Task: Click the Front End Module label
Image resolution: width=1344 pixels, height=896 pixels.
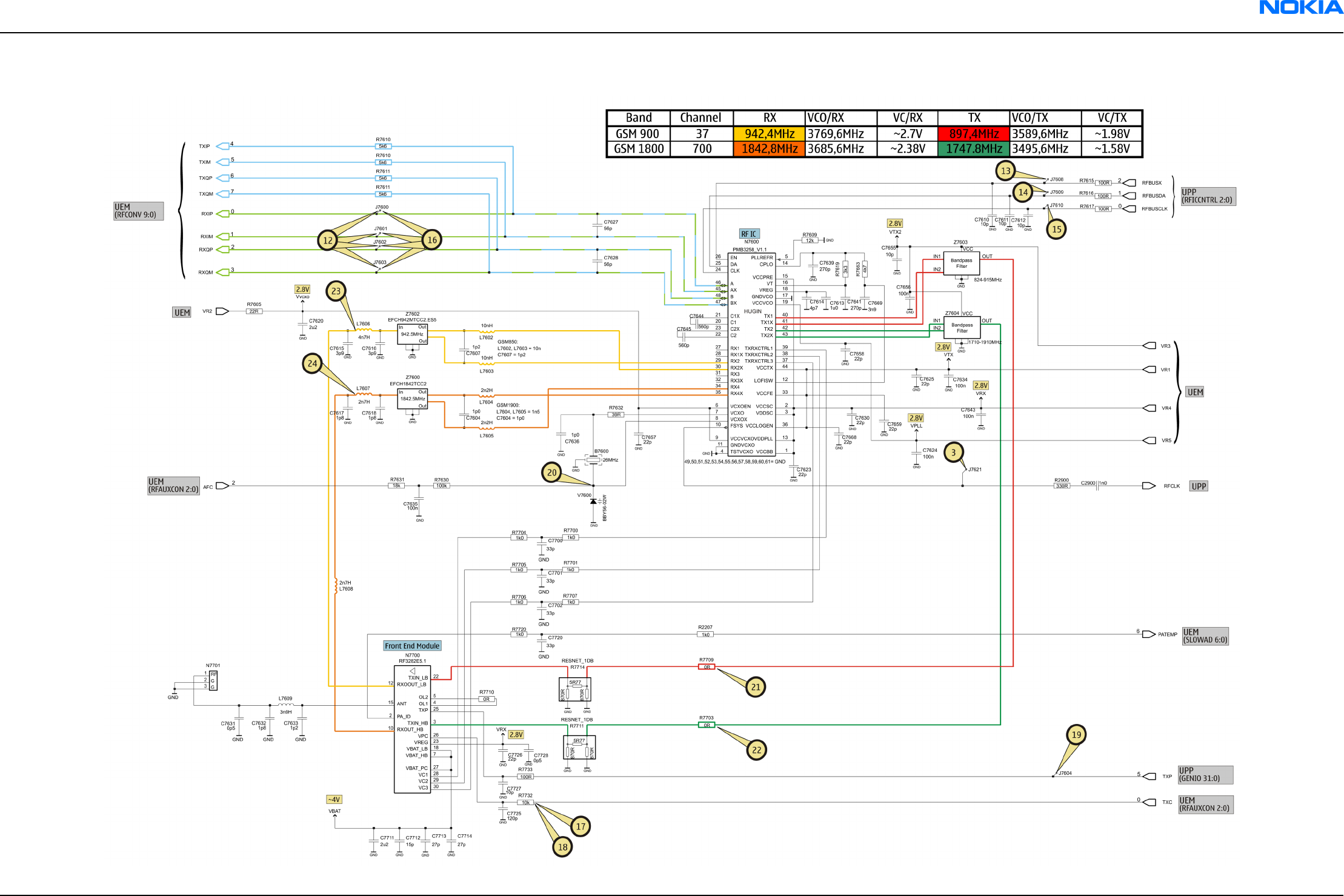Action: click(412, 646)
